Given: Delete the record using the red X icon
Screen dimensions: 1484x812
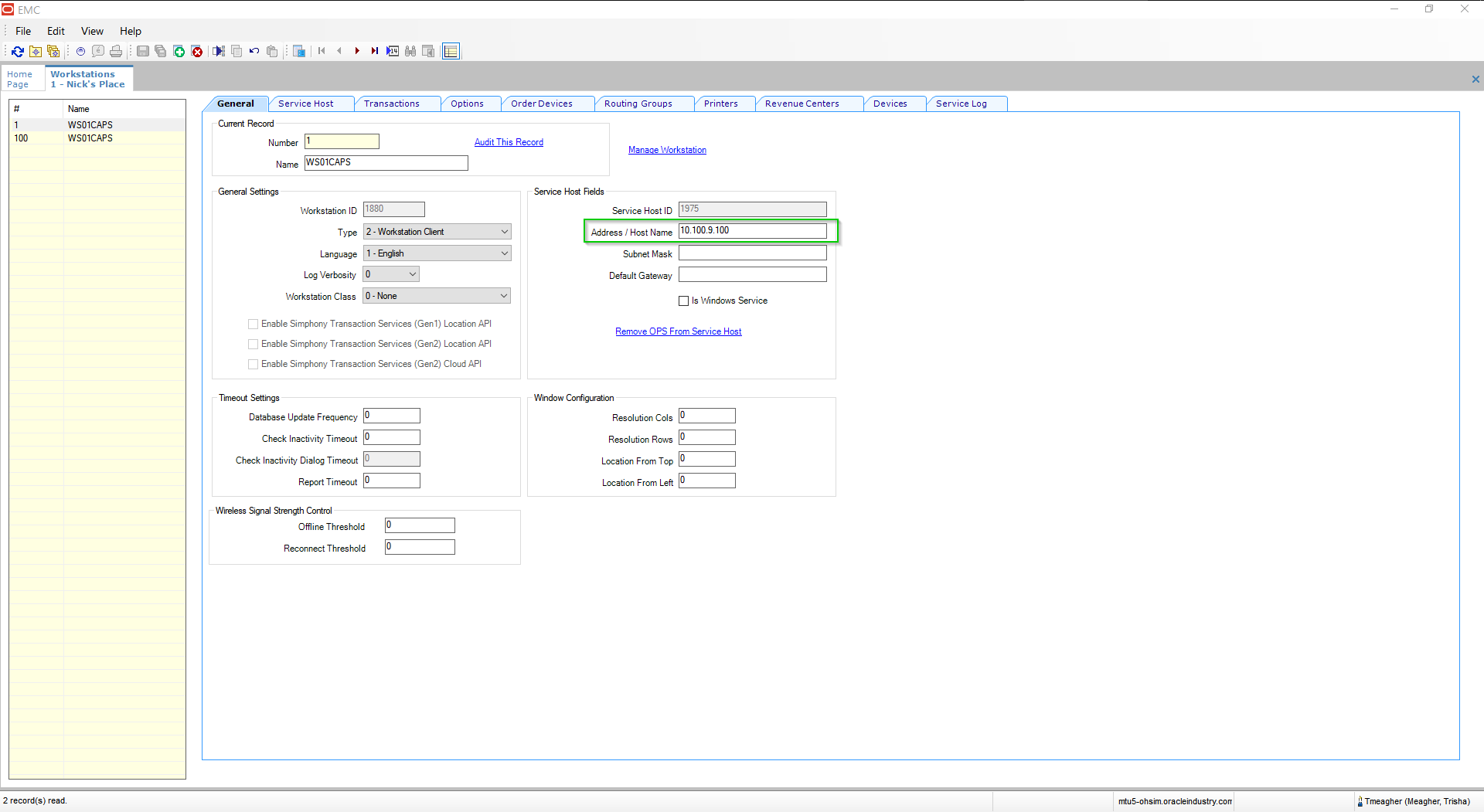Looking at the screenshot, I should coord(198,51).
